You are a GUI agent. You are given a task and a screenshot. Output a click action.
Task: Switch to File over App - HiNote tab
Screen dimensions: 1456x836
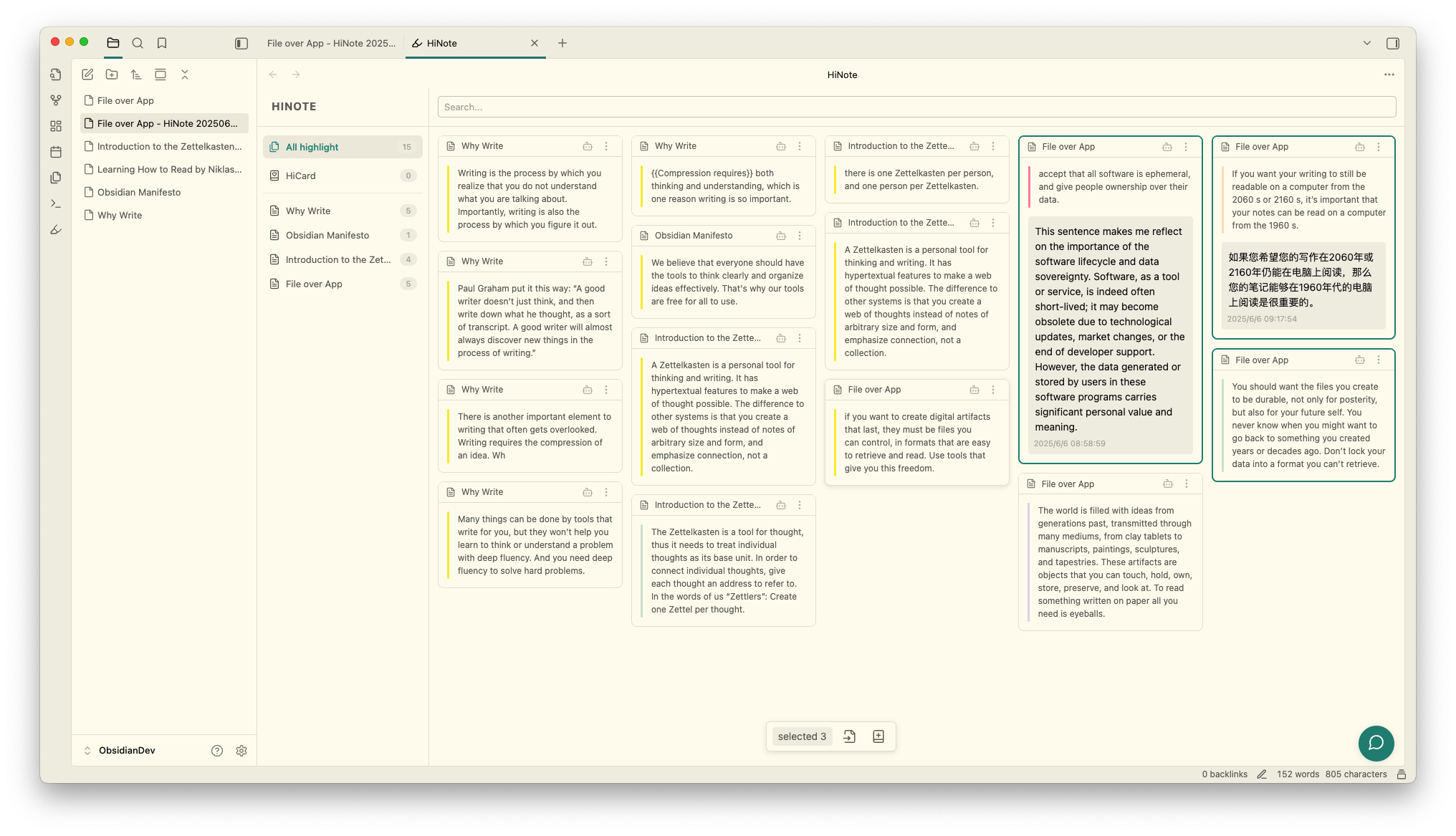pyautogui.click(x=331, y=43)
